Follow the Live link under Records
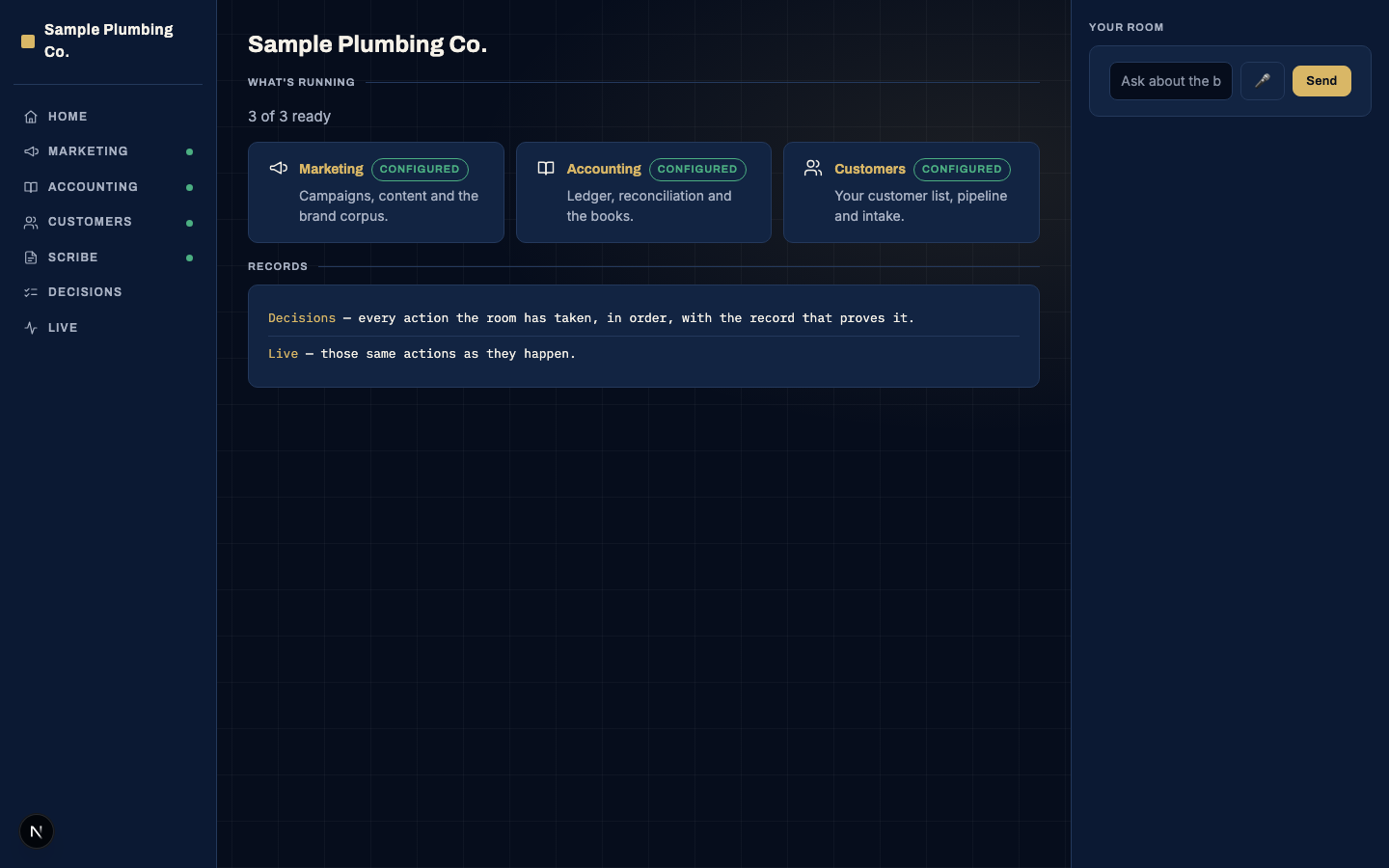This screenshot has height=868, width=1389. (284, 354)
